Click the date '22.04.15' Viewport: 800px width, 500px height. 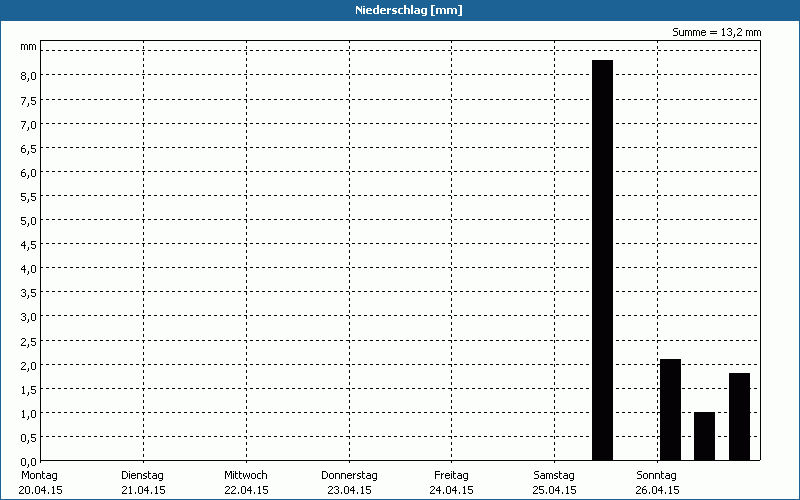pos(246,491)
